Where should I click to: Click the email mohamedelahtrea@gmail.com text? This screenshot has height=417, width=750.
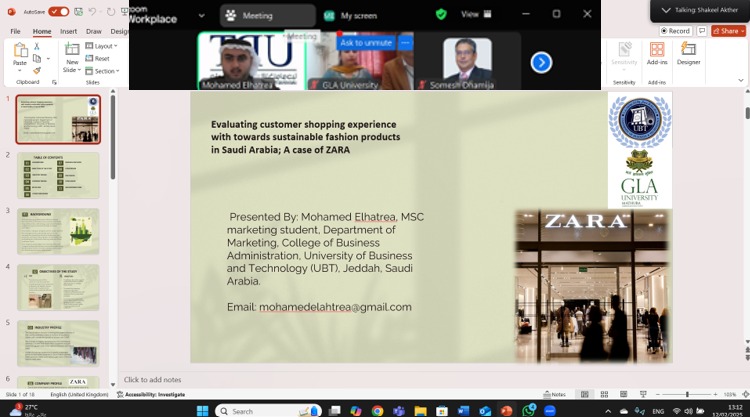click(x=335, y=307)
